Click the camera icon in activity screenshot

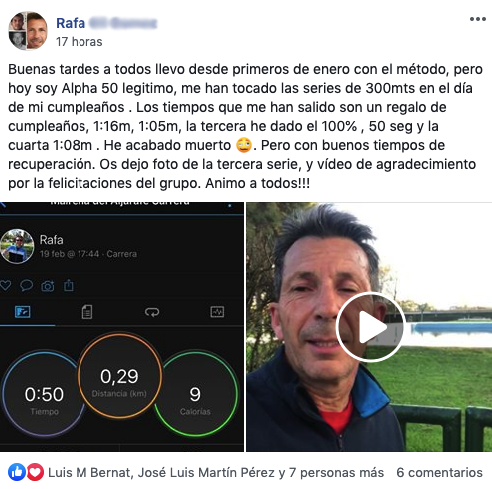(48, 286)
